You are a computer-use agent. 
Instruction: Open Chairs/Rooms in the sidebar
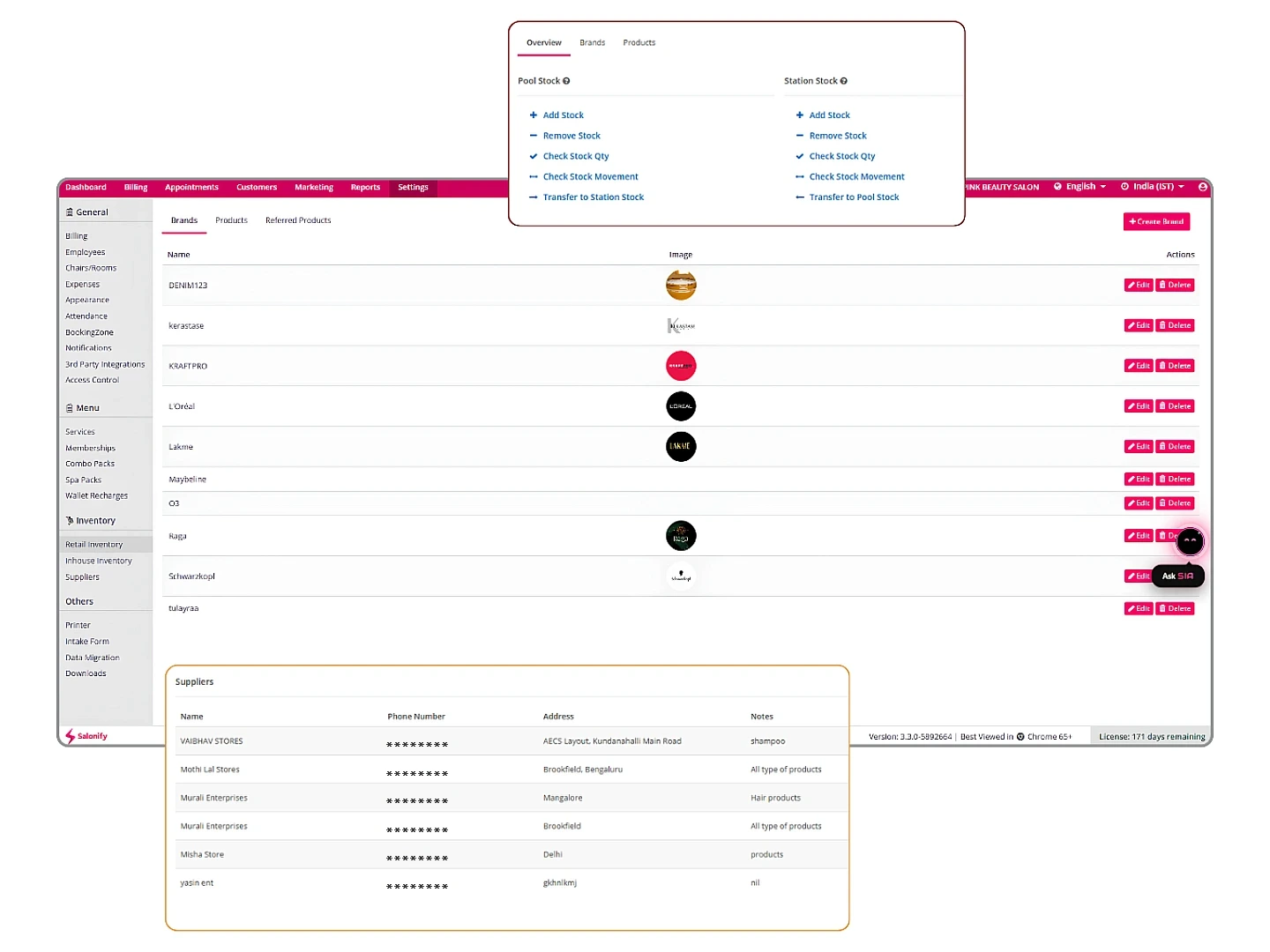(91, 269)
